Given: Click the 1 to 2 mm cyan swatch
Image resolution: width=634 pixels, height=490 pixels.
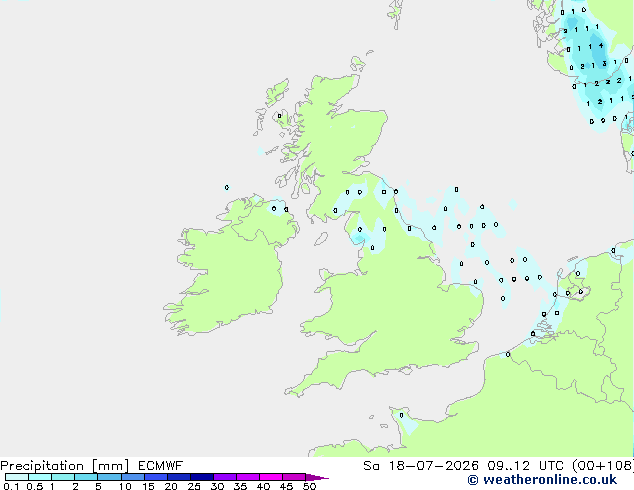Looking at the screenshot, I should (x=63, y=477).
